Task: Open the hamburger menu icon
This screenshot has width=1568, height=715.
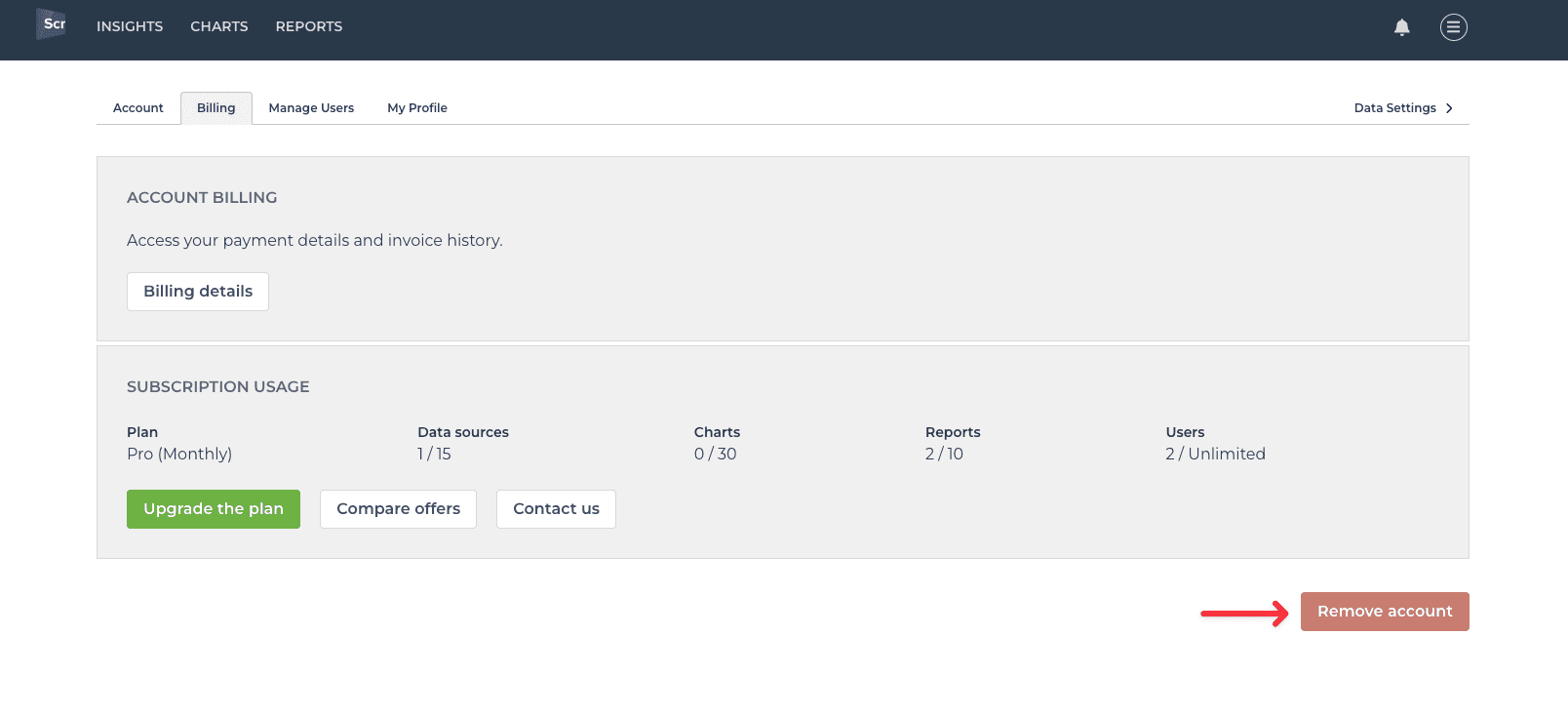Action: point(1454,27)
